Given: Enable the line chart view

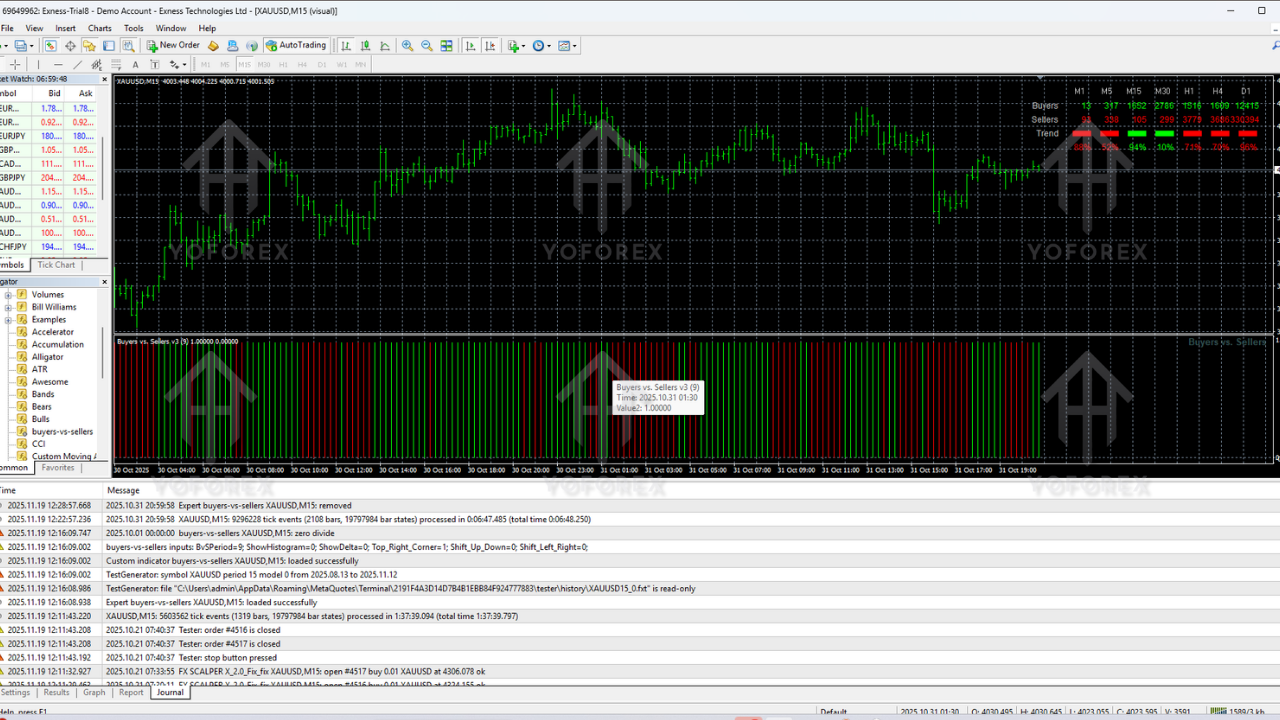Looking at the screenshot, I should pyautogui.click(x=384, y=45).
